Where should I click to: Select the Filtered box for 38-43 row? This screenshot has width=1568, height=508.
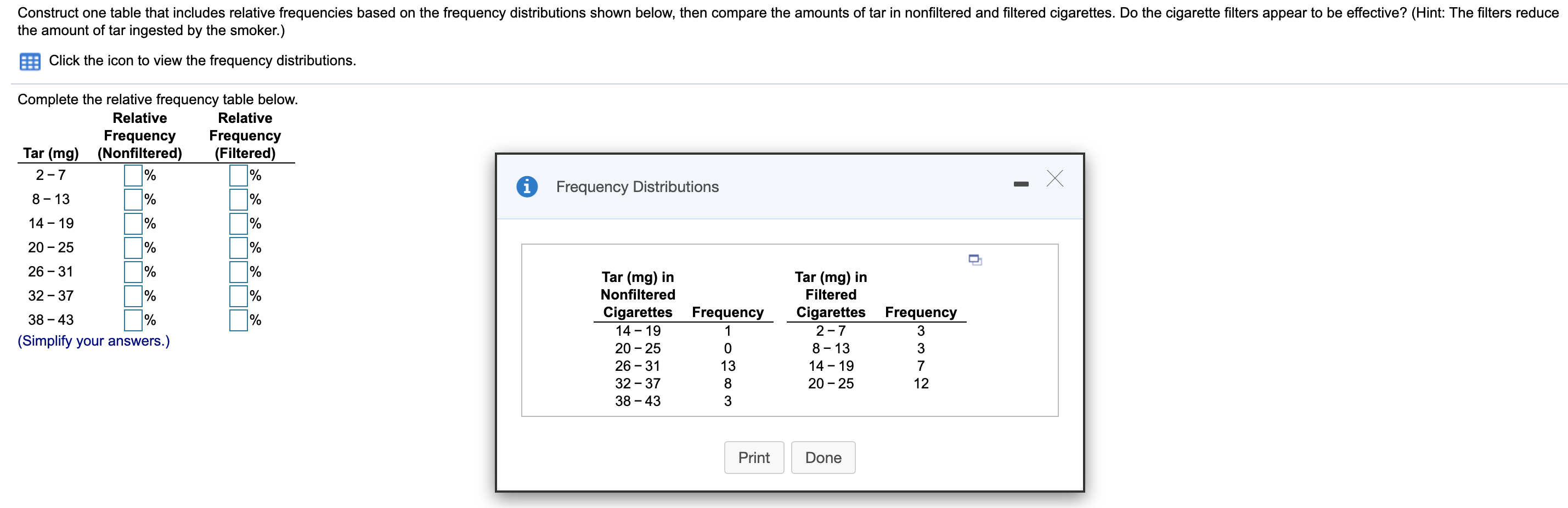[x=238, y=320]
